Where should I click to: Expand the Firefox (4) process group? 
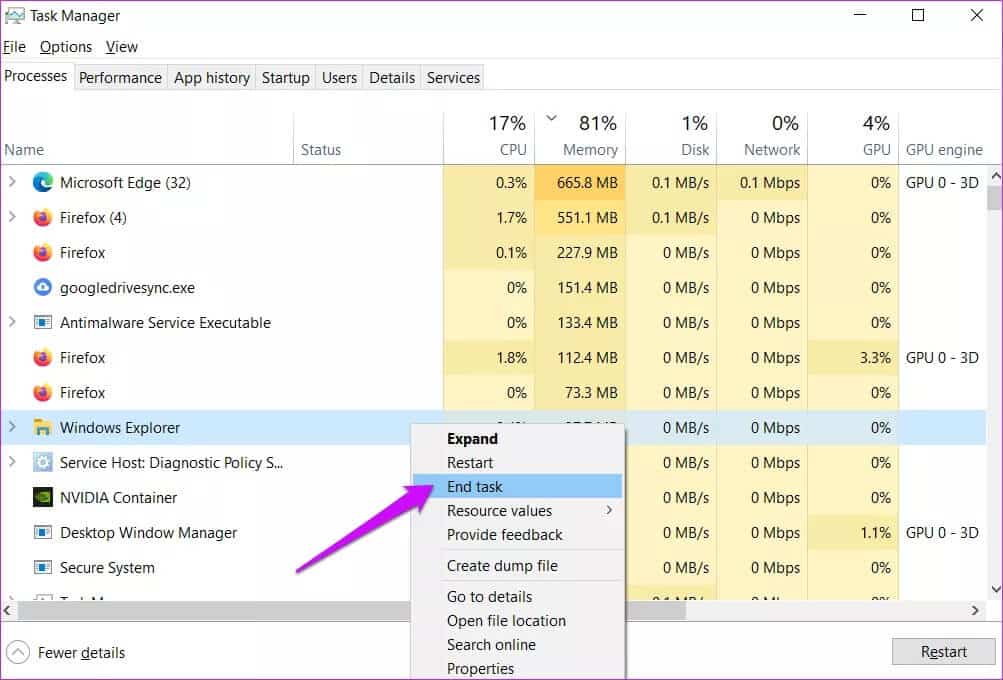click(12, 217)
